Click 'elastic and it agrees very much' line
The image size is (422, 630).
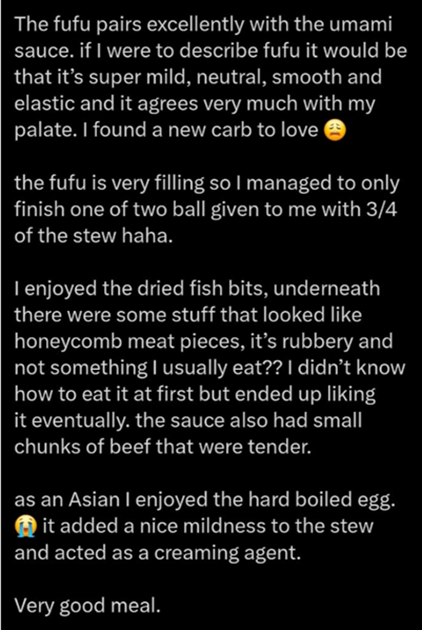pos(195,104)
